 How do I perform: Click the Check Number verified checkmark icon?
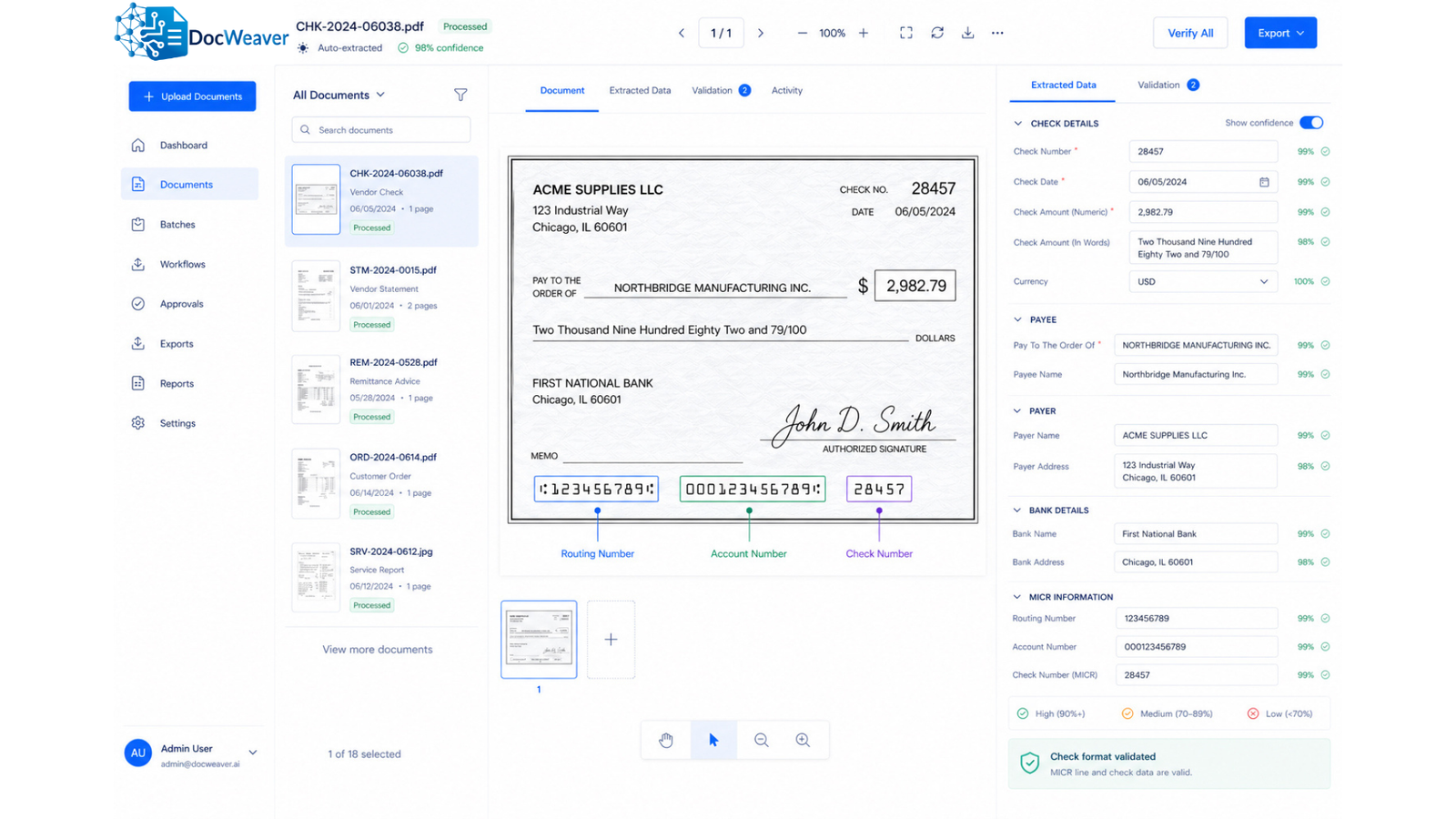(1325, 152)
